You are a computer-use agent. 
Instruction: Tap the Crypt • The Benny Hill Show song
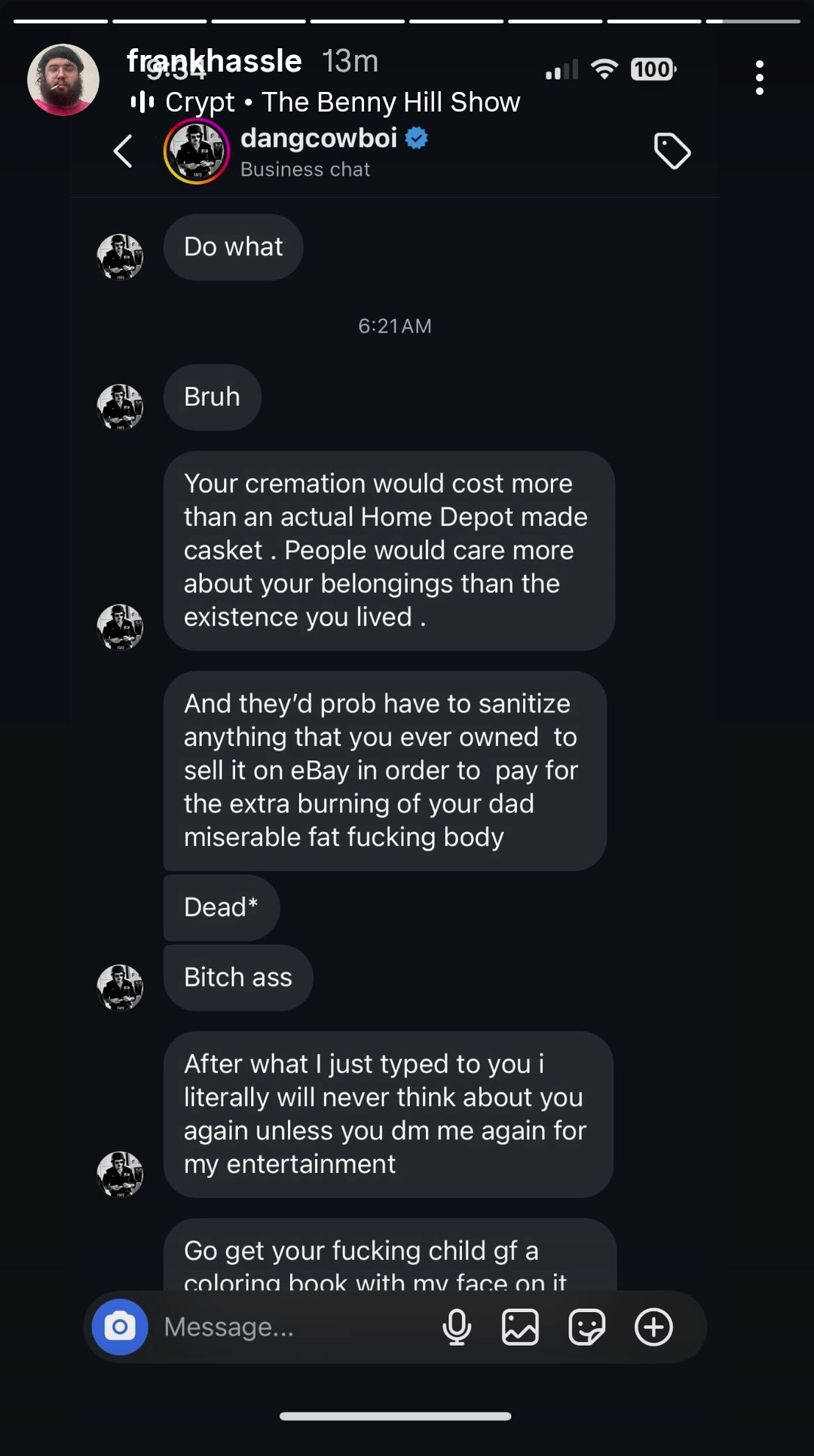point(343,102)
